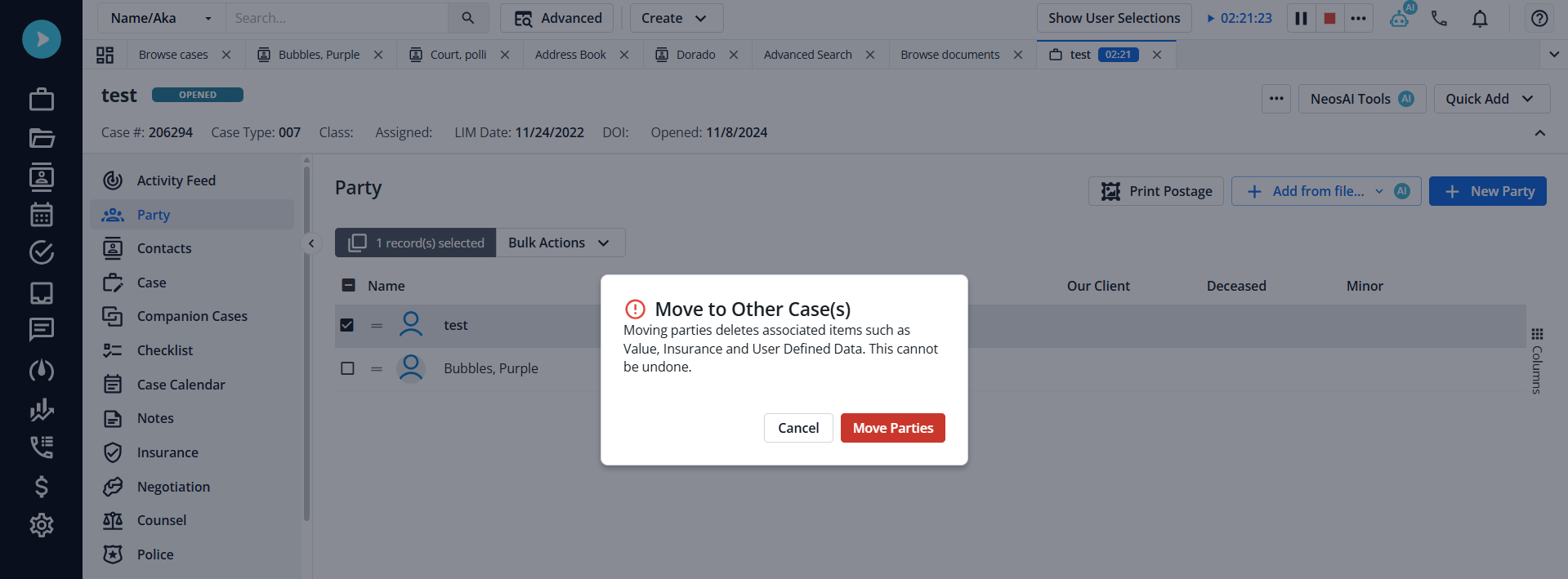Expand the Add from file dropdown arrow
Viewport: 1568px width, 579px height.
[1379, 191]
